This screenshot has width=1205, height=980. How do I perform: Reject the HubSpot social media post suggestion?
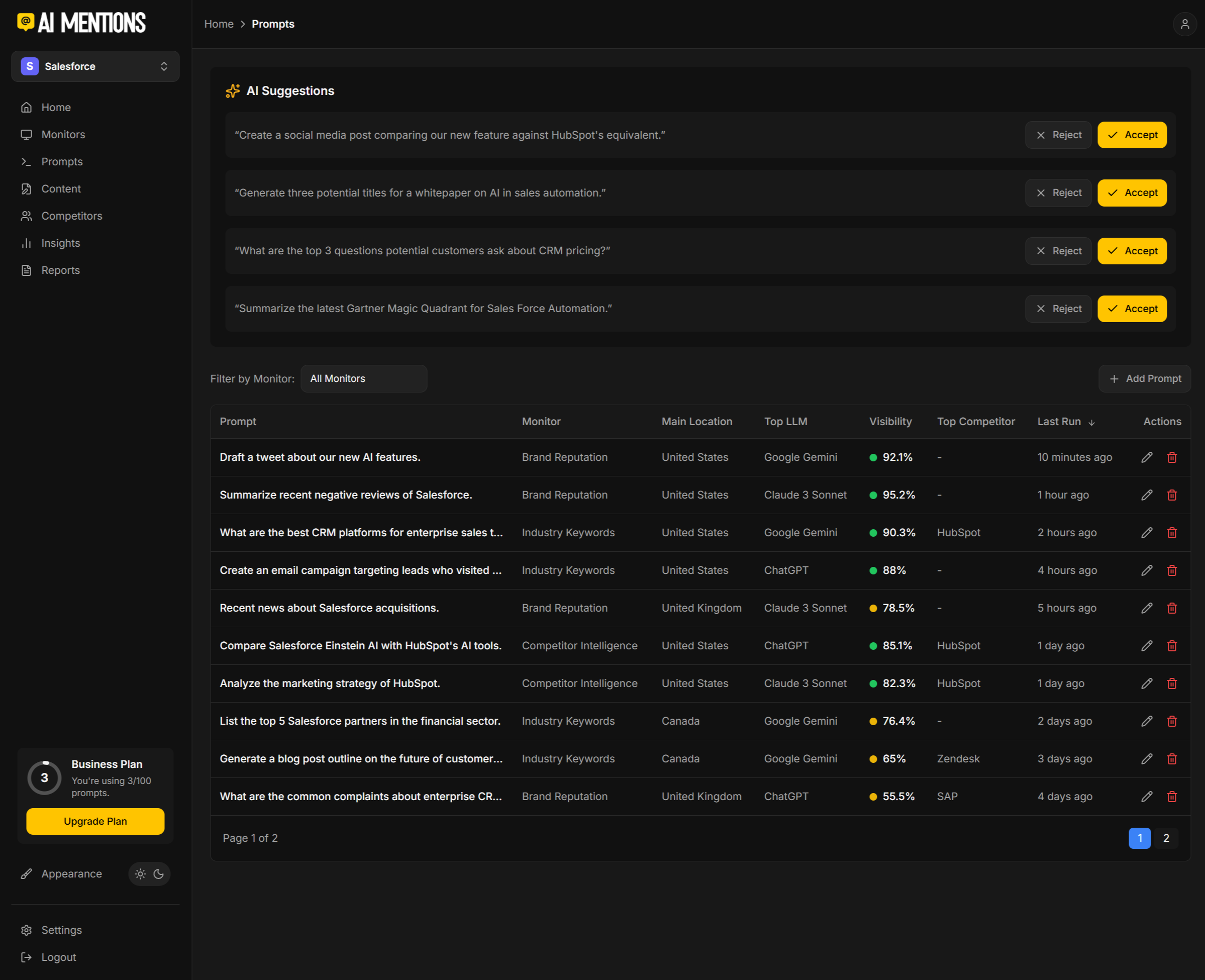pyautogui.click(x=1058, y=135)
